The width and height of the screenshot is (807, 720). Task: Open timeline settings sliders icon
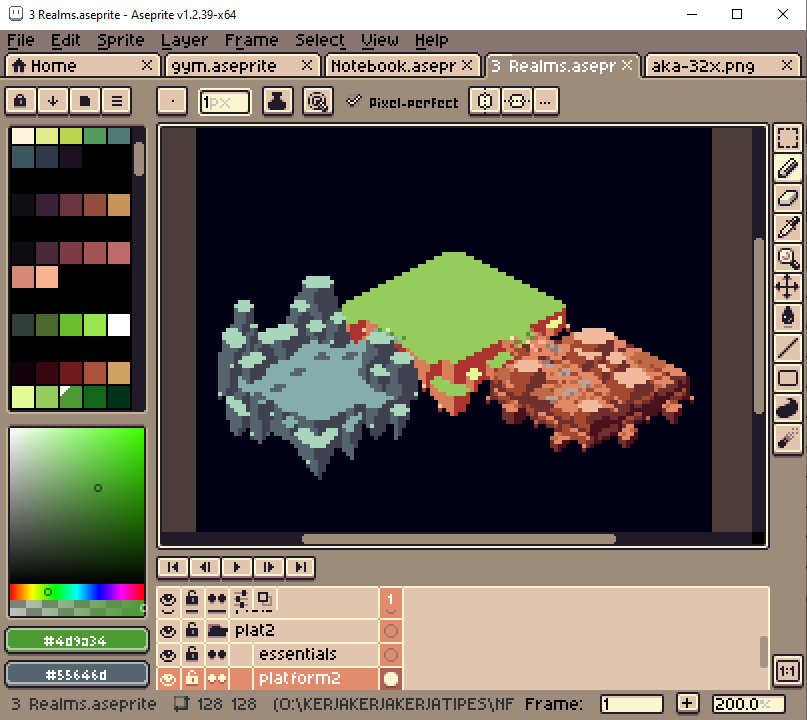240,600
